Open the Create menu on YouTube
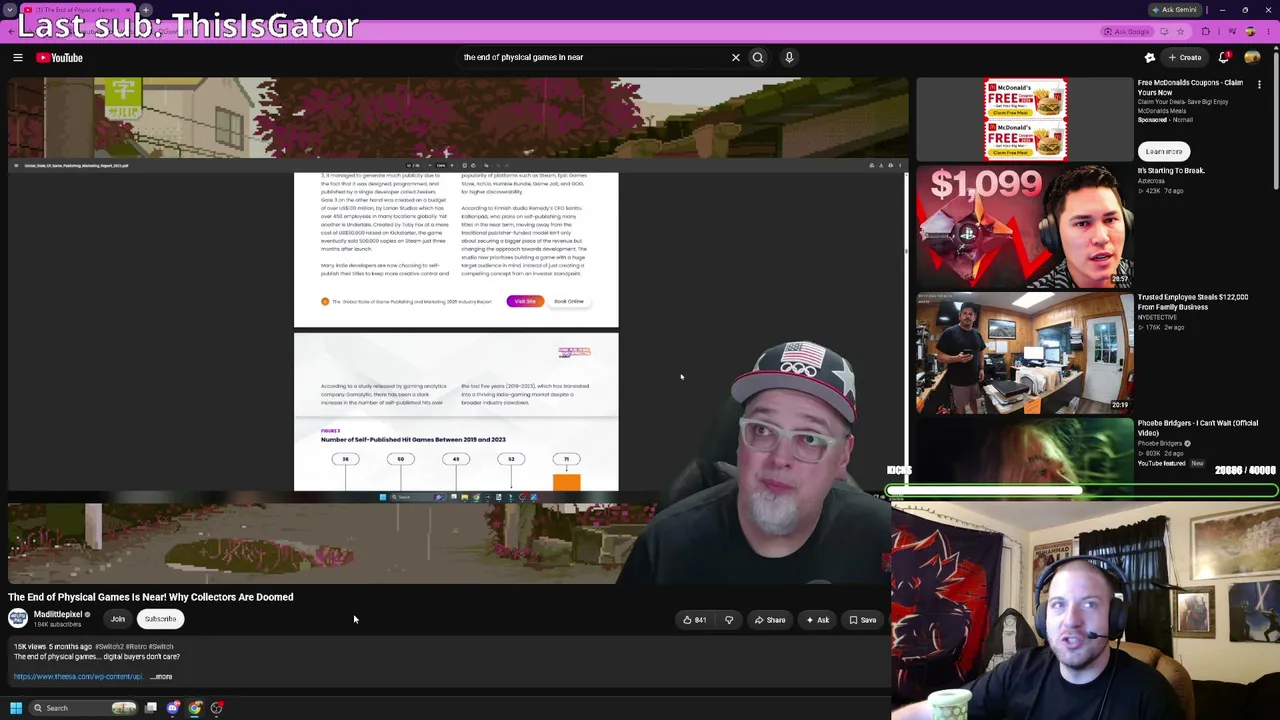 point(1185,58)
